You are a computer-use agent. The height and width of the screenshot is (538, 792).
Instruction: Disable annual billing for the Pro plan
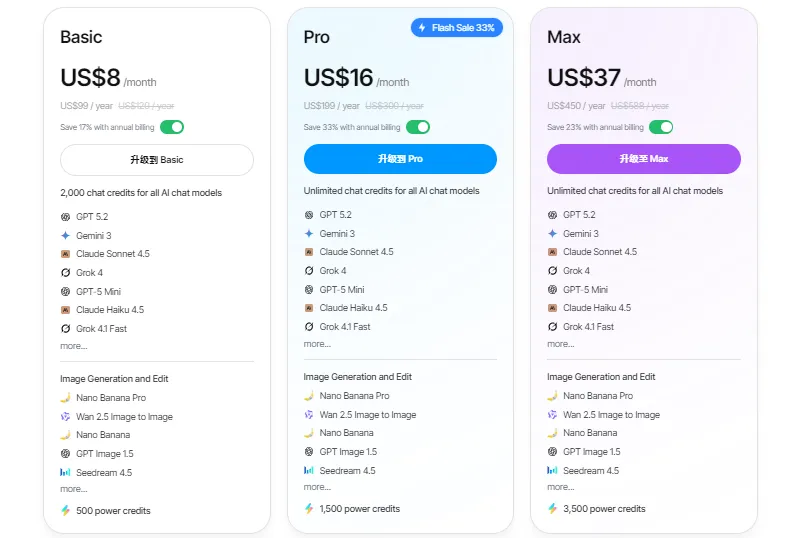pos(417,127)
